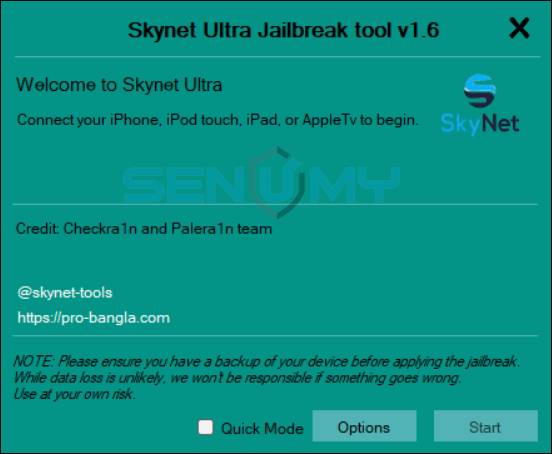This screenshot has width=552, height=454.
Task: Click the @skynet-tools handle
Action: click(x=65, y=293)
